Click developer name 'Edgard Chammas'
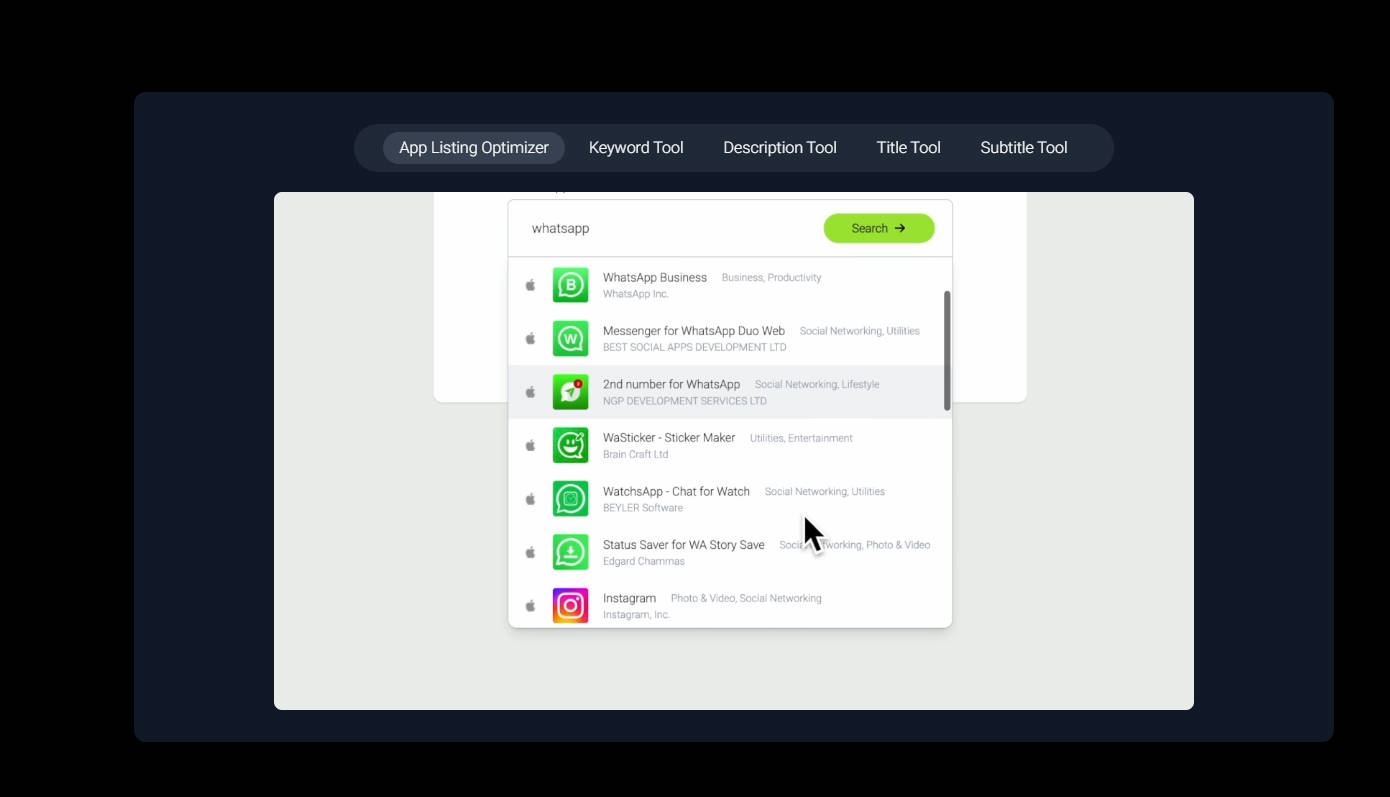The image size is (1390, 797). point(644,562)
